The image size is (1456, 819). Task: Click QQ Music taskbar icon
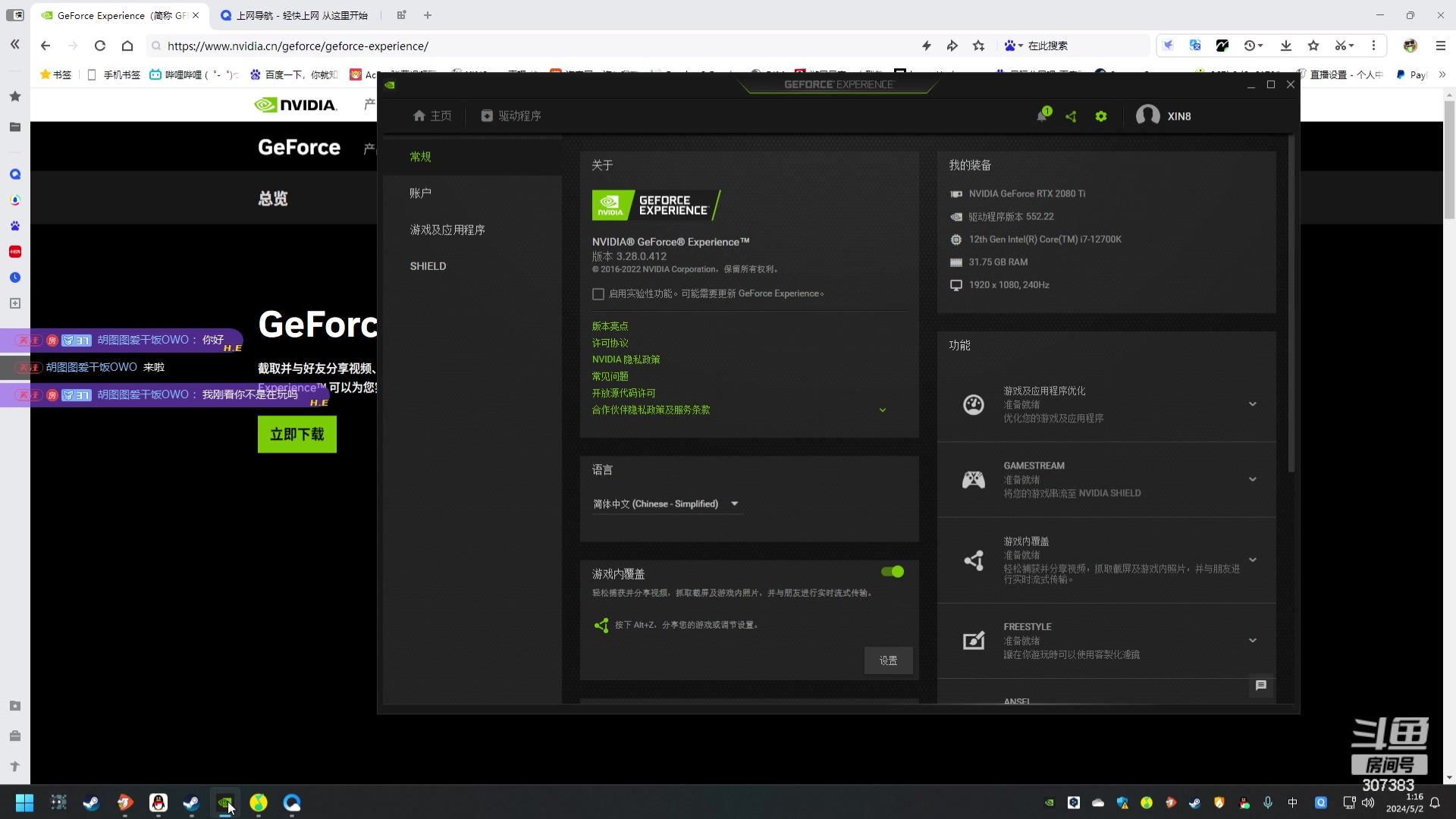click(x=259, y=802)
